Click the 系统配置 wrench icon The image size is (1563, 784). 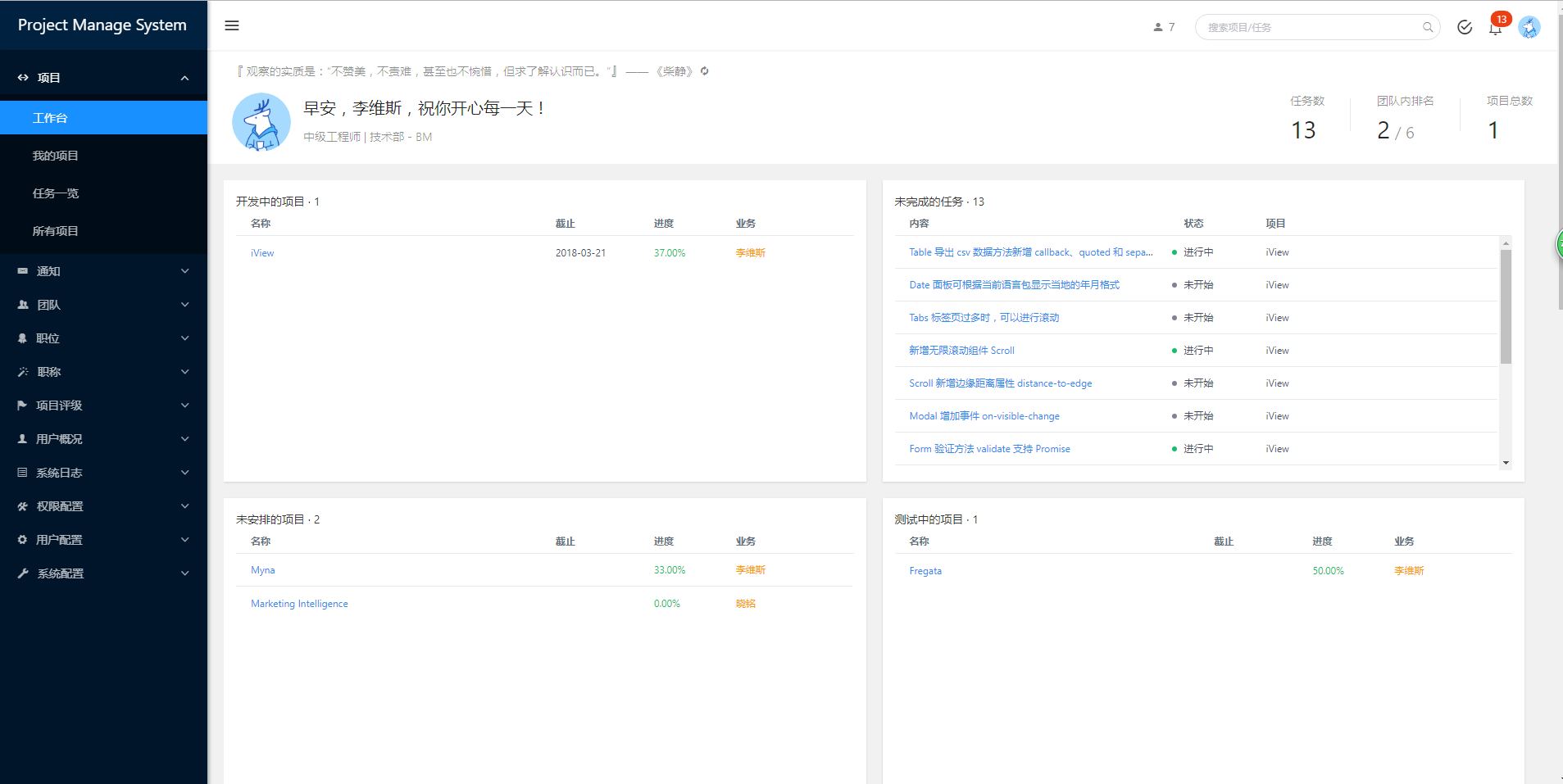point(23,573)
